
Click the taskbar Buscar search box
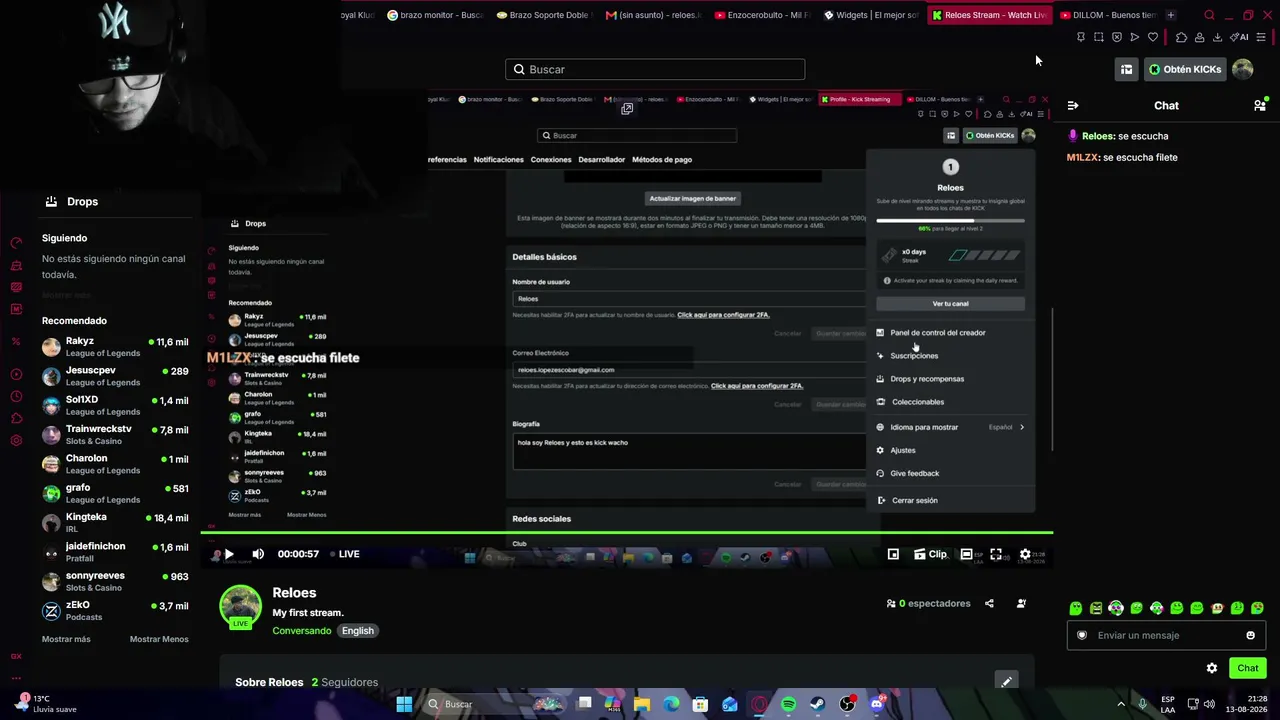point(494,704)
